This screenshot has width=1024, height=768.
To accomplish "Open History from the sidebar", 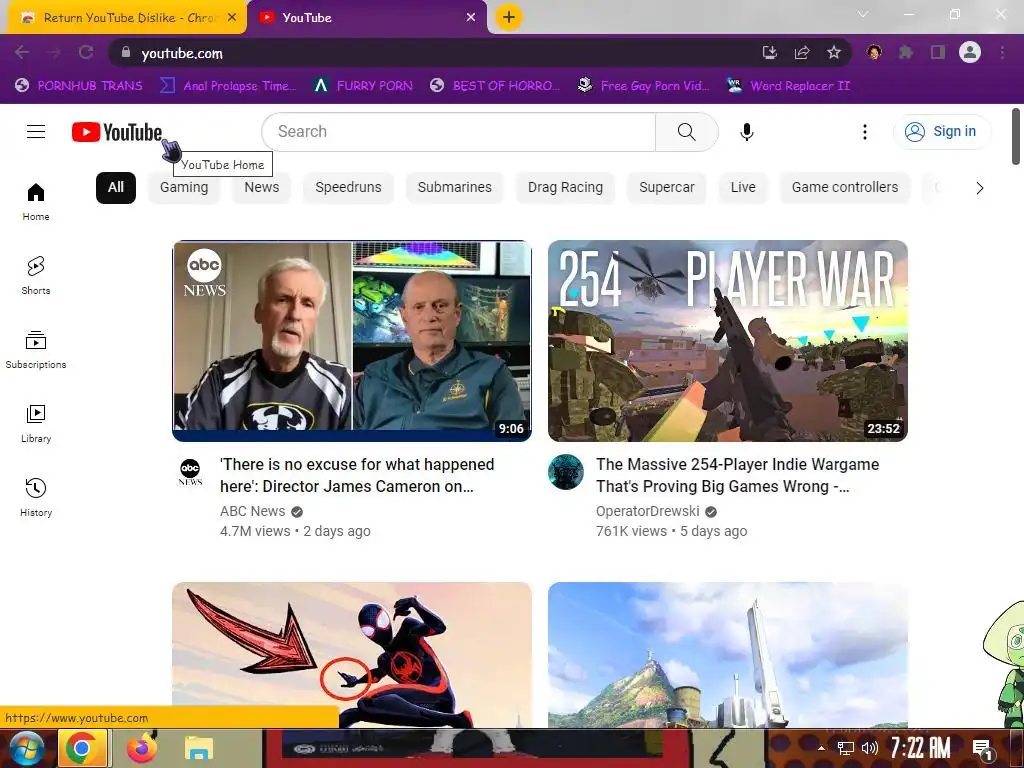I will pyautogui.click(x=36, y=498).
